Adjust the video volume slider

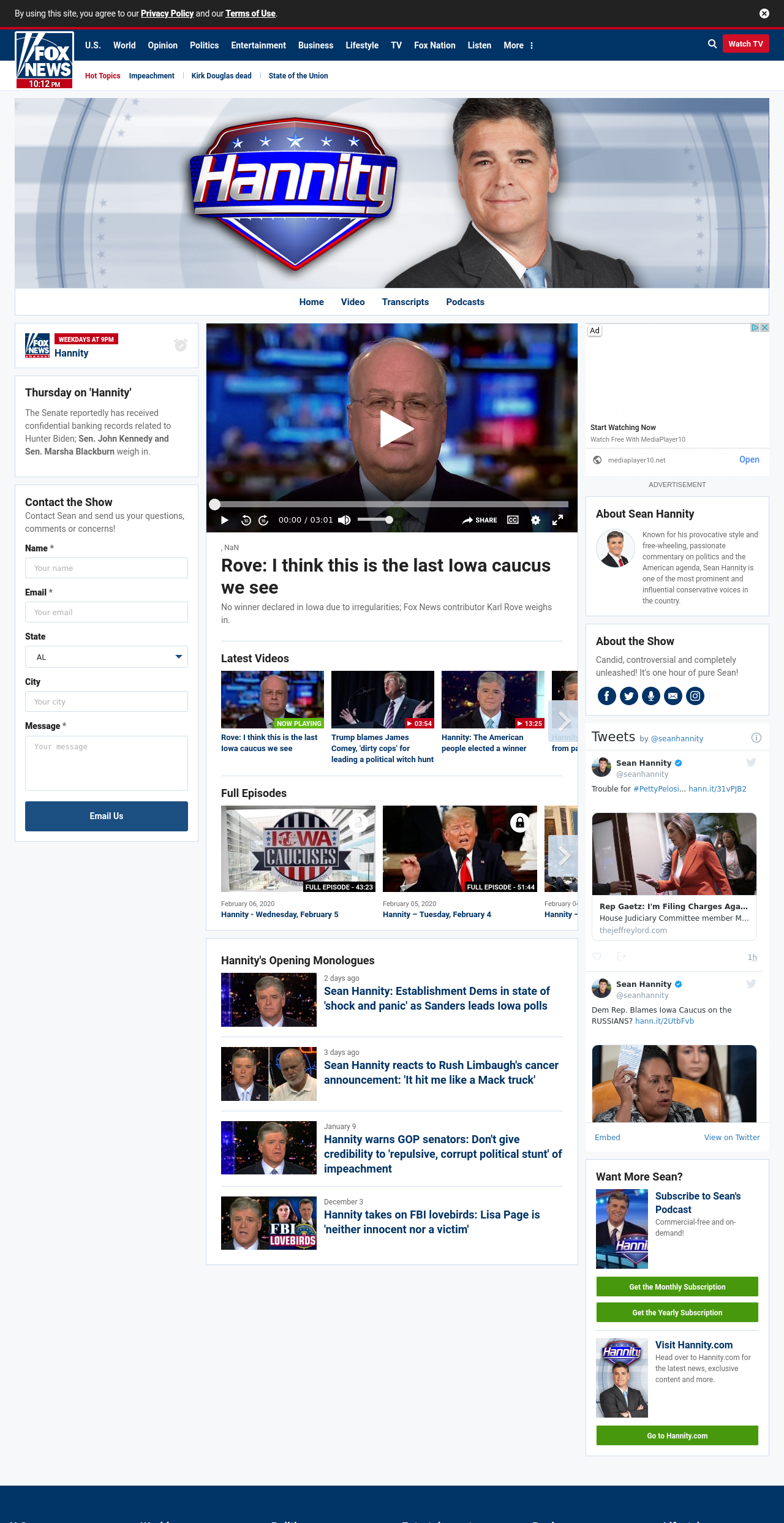(x=375, y=520)
